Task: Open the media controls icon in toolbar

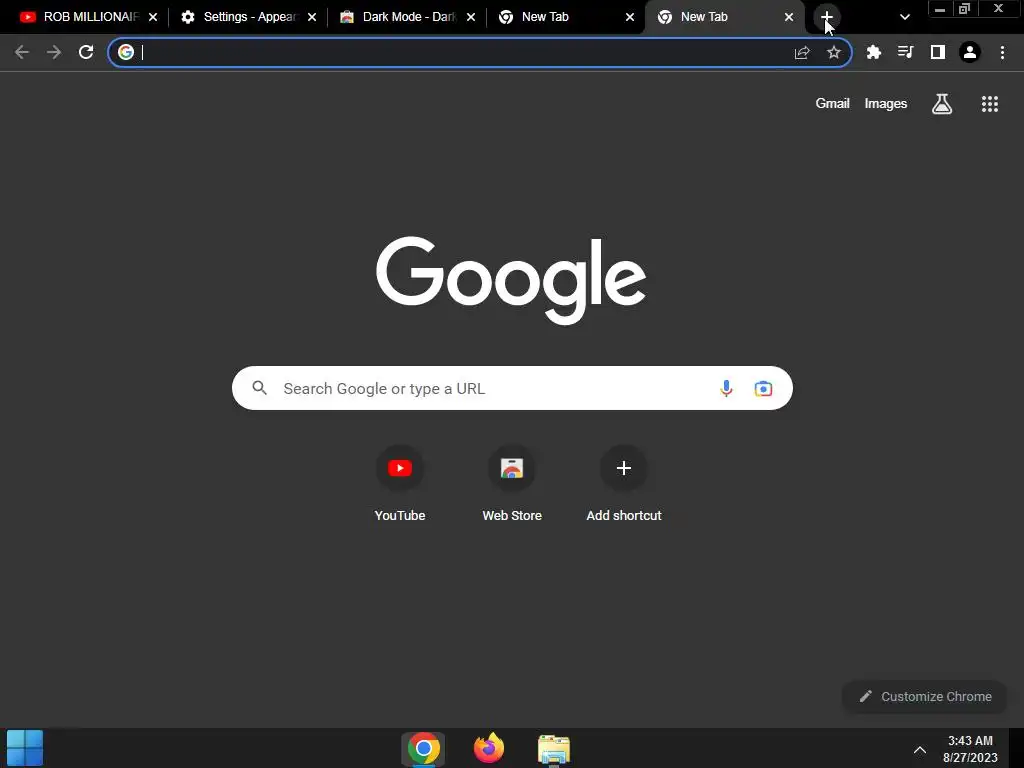Action: pyautogui.click(x=906, y=52)
